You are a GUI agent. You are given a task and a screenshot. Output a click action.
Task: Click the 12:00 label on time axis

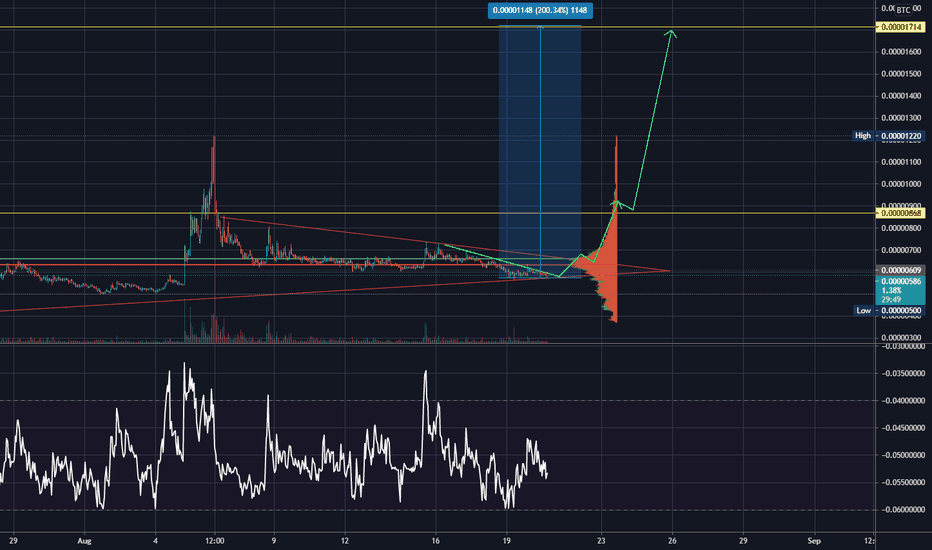(x=215, y=541)
